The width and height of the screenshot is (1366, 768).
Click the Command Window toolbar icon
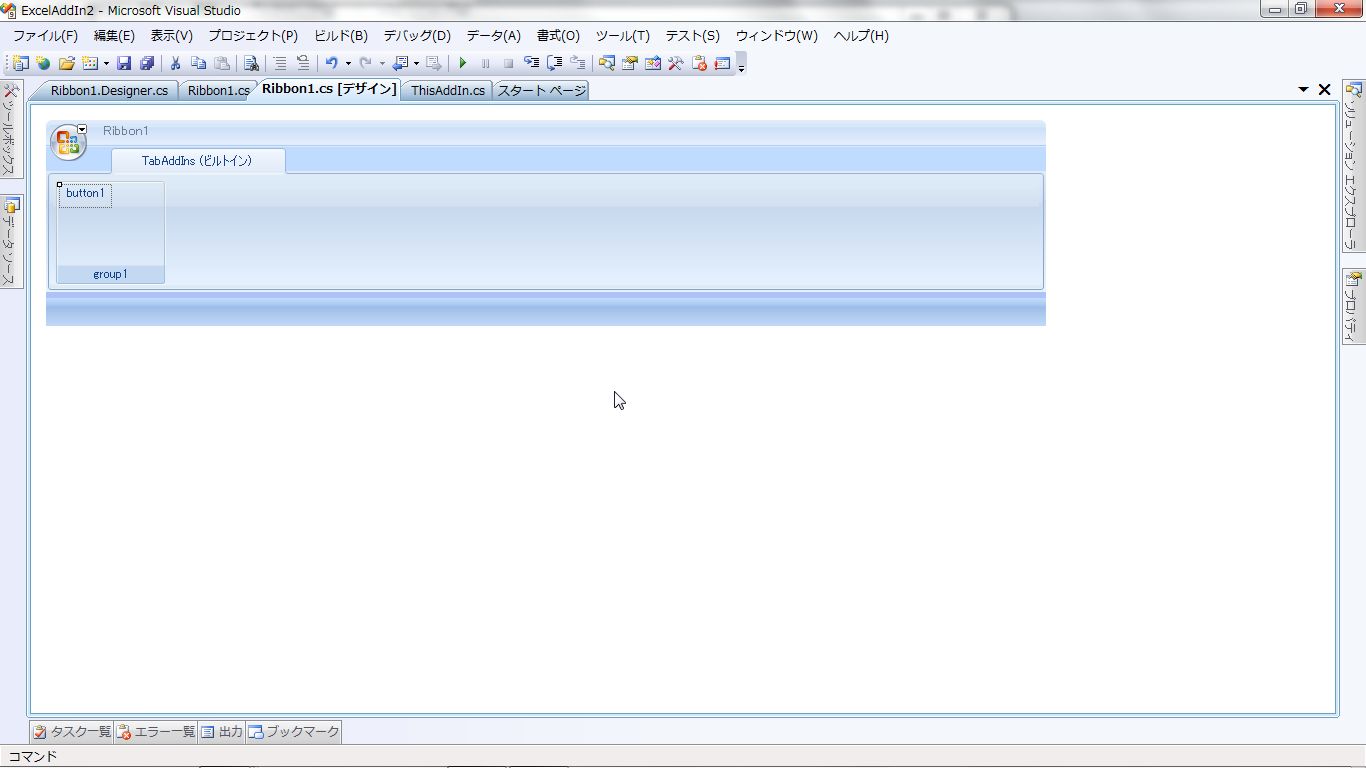[x=722, y=63]
